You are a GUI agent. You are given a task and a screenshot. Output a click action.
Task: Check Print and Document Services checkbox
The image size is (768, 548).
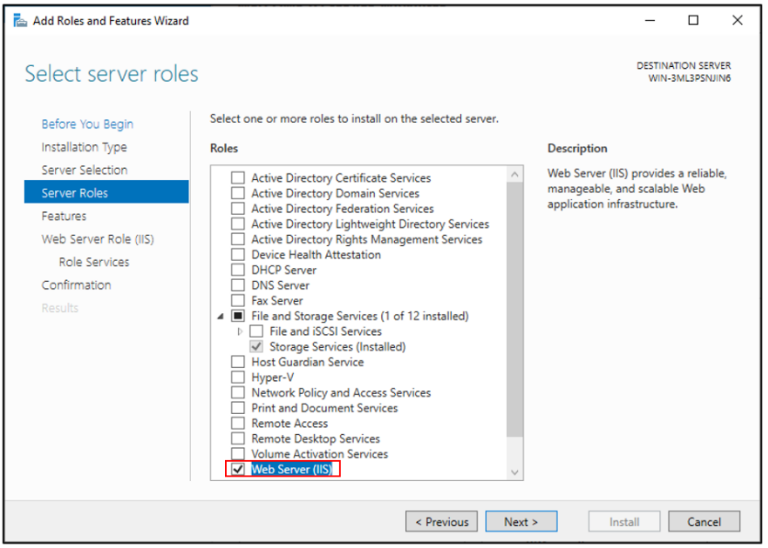pos(238,408)
